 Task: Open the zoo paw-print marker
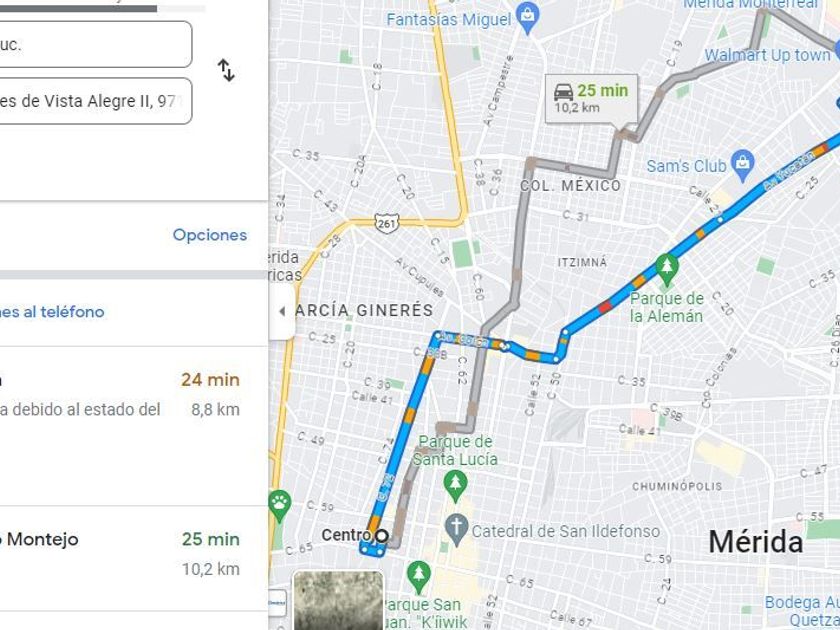tap(279, 504)
